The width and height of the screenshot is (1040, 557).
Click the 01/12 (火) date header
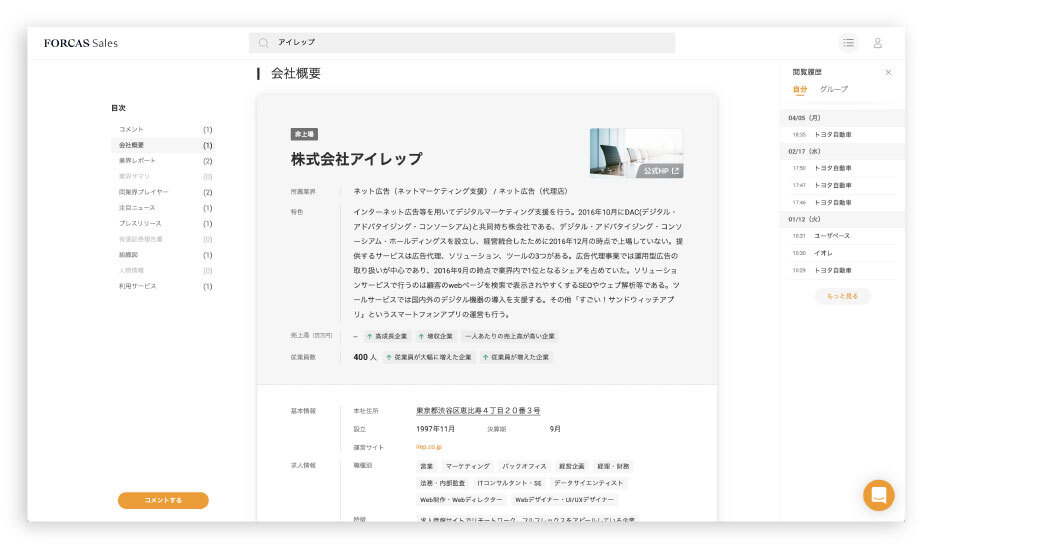pyautogui.click(x=842, y=219)
